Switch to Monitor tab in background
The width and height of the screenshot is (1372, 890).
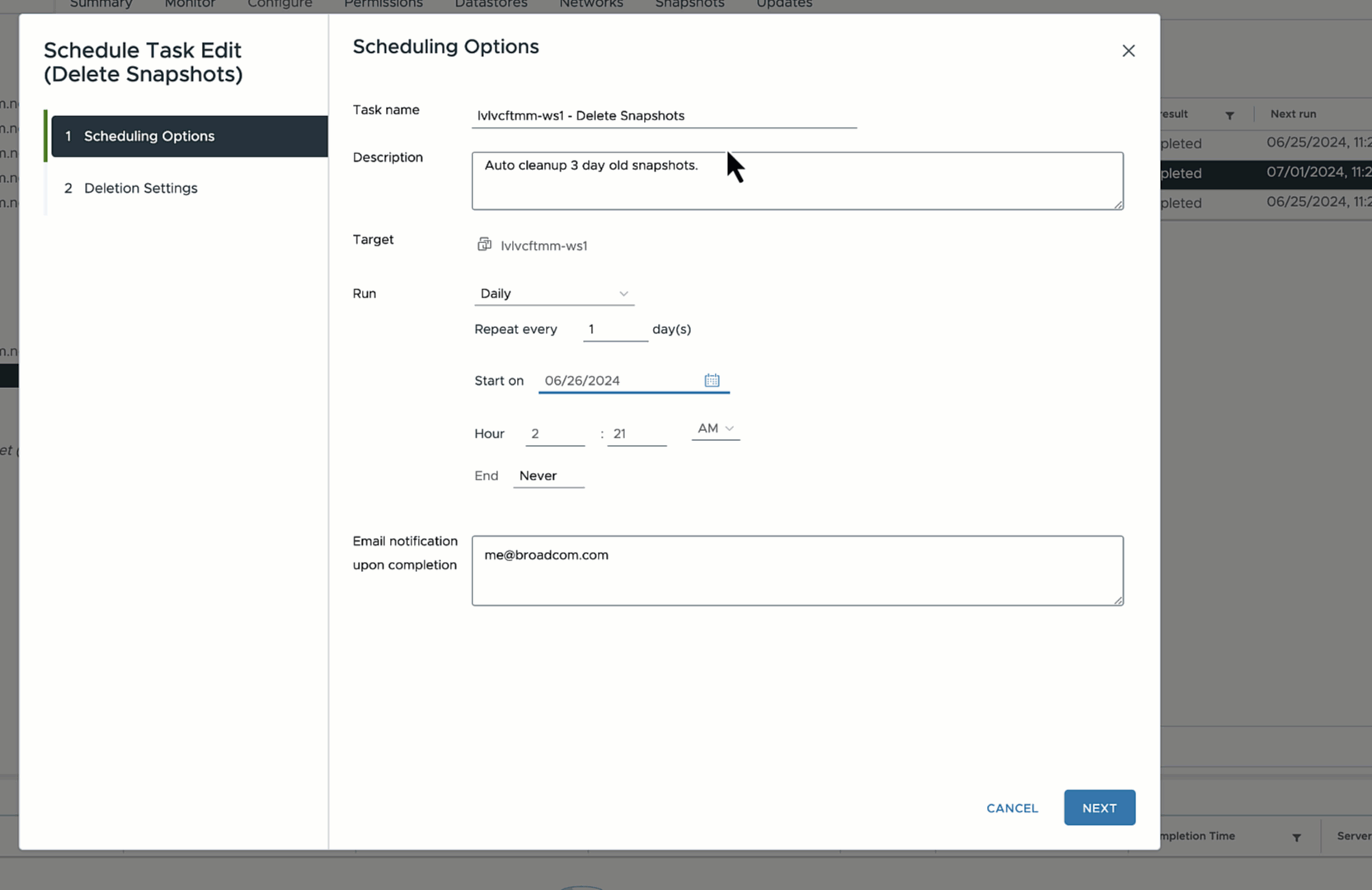[x=190, y=4]
